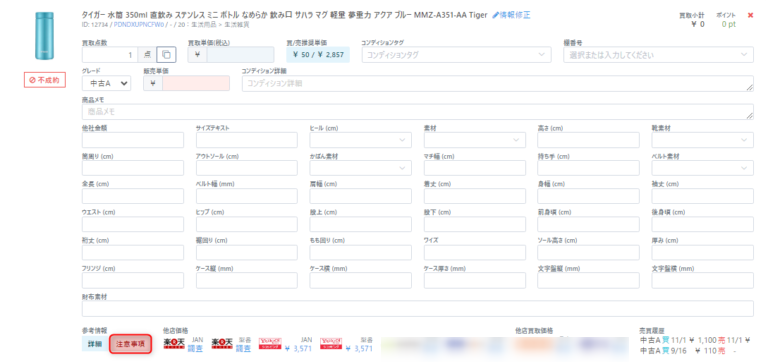The image size is (768, 364).
Task: Click the pencil 情報修正 edit icon
Action: pyautogui.click(x=495, y=15)
